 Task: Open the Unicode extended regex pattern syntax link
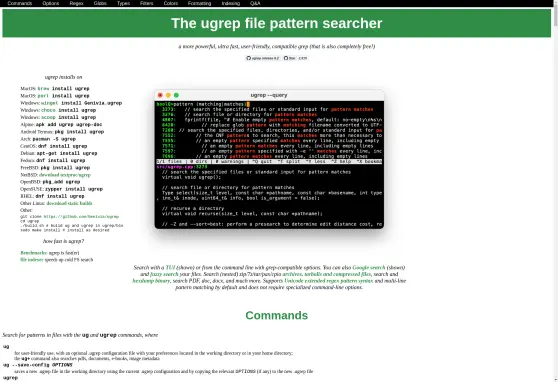click(x=328, y=281)
